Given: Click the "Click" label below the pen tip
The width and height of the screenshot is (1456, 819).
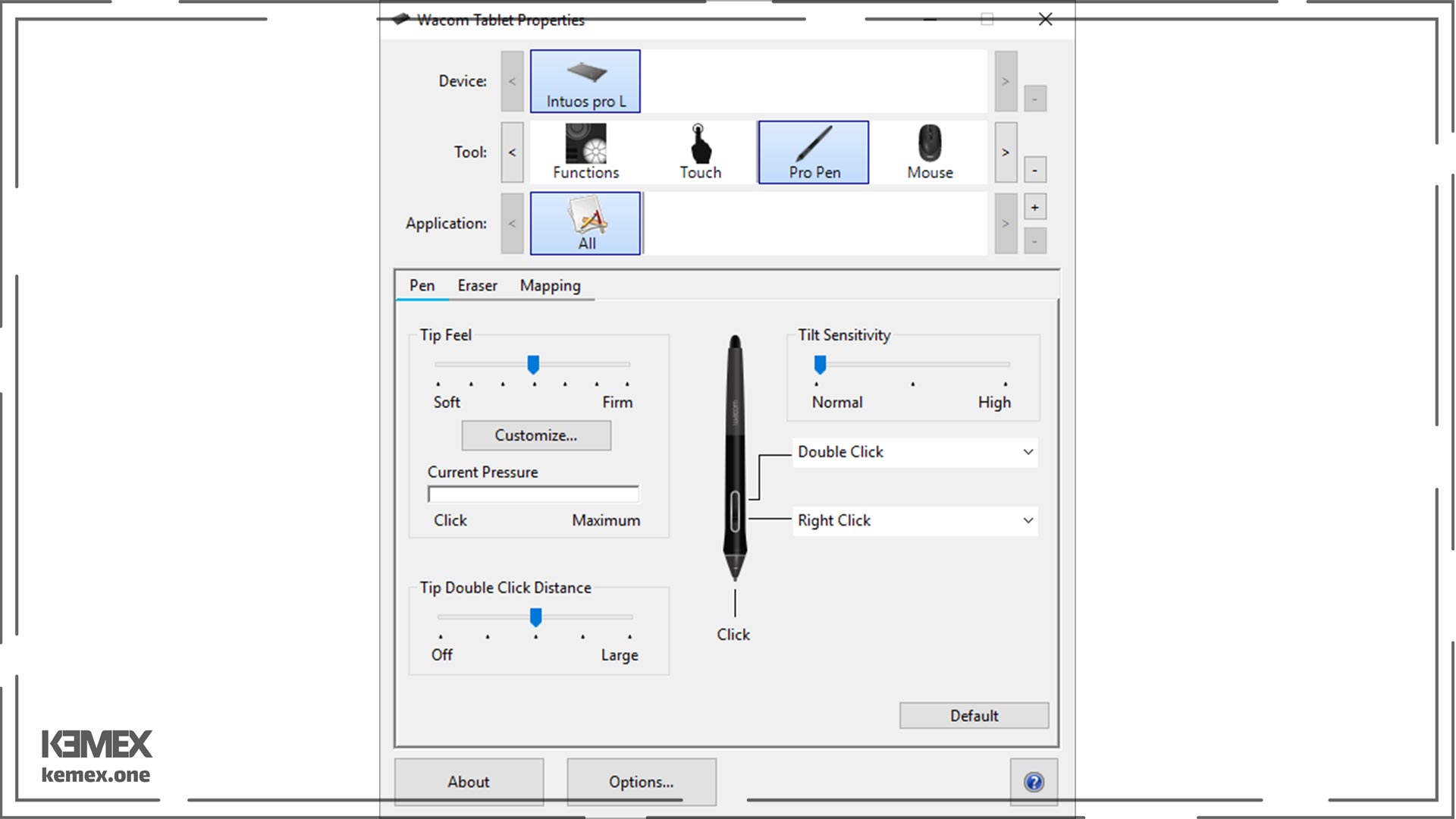Looking at the screenshot, I should [733, 635].
